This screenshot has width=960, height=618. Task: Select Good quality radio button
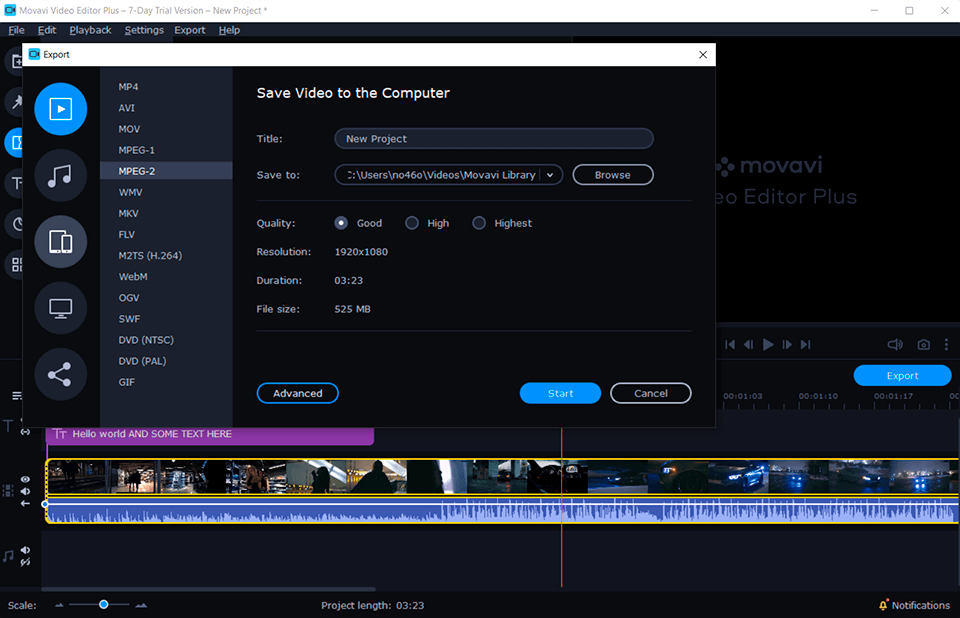pyautogui.click(x=341, y=223)
